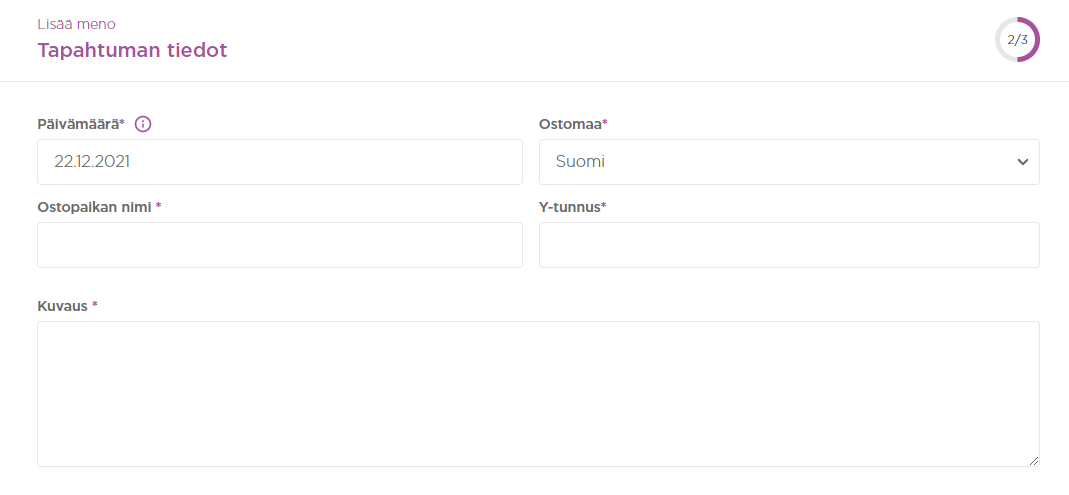
Task: Open the Ostomaa dropdown showing Suomi
Action: pos(789,162)
